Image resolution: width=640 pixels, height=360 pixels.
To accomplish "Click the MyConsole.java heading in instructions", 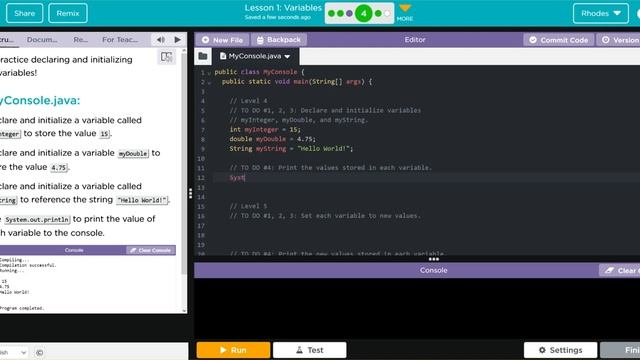I will 40,100.
